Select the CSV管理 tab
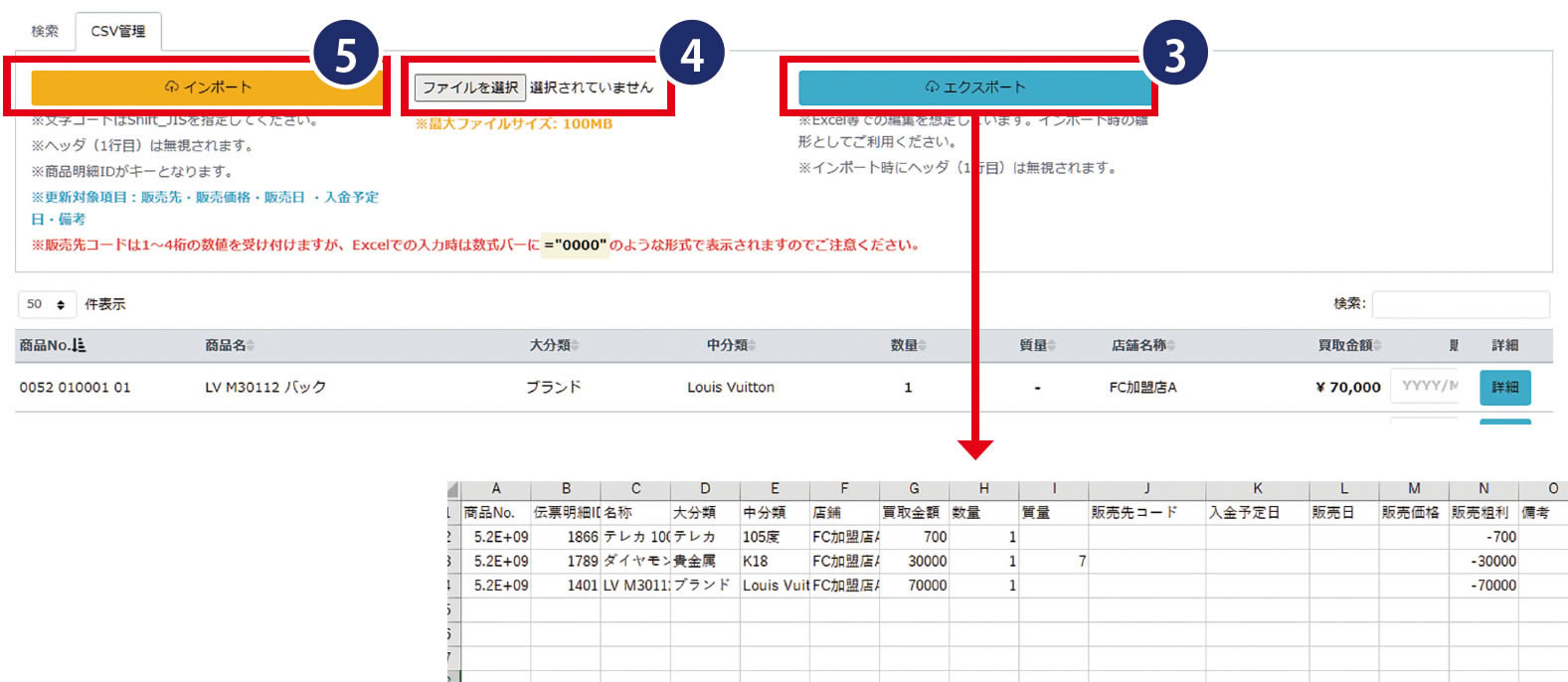 click(x=118, y=31)
